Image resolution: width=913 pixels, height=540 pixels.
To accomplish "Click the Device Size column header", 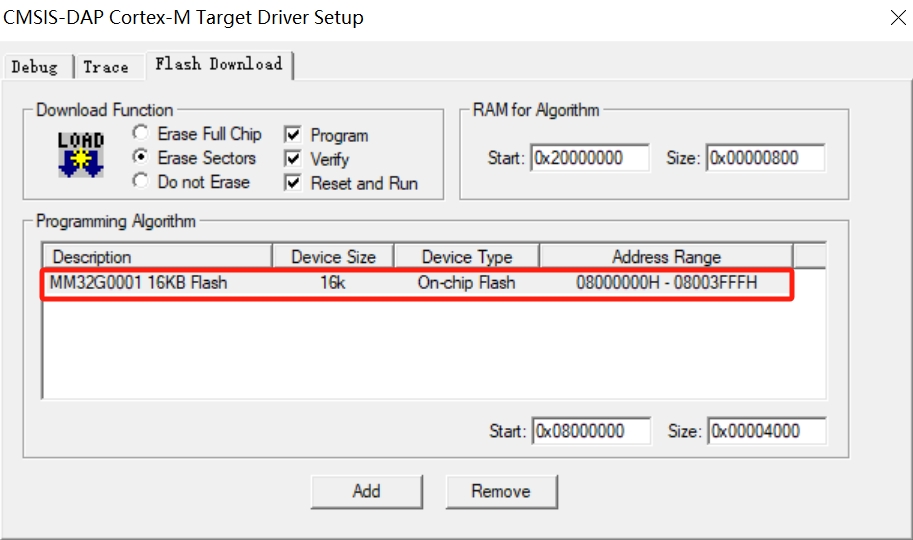I will (x=334, y=257).
